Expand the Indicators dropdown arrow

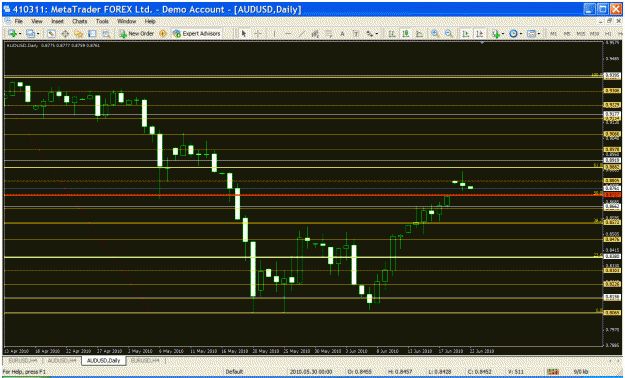[x=503, y=34]
